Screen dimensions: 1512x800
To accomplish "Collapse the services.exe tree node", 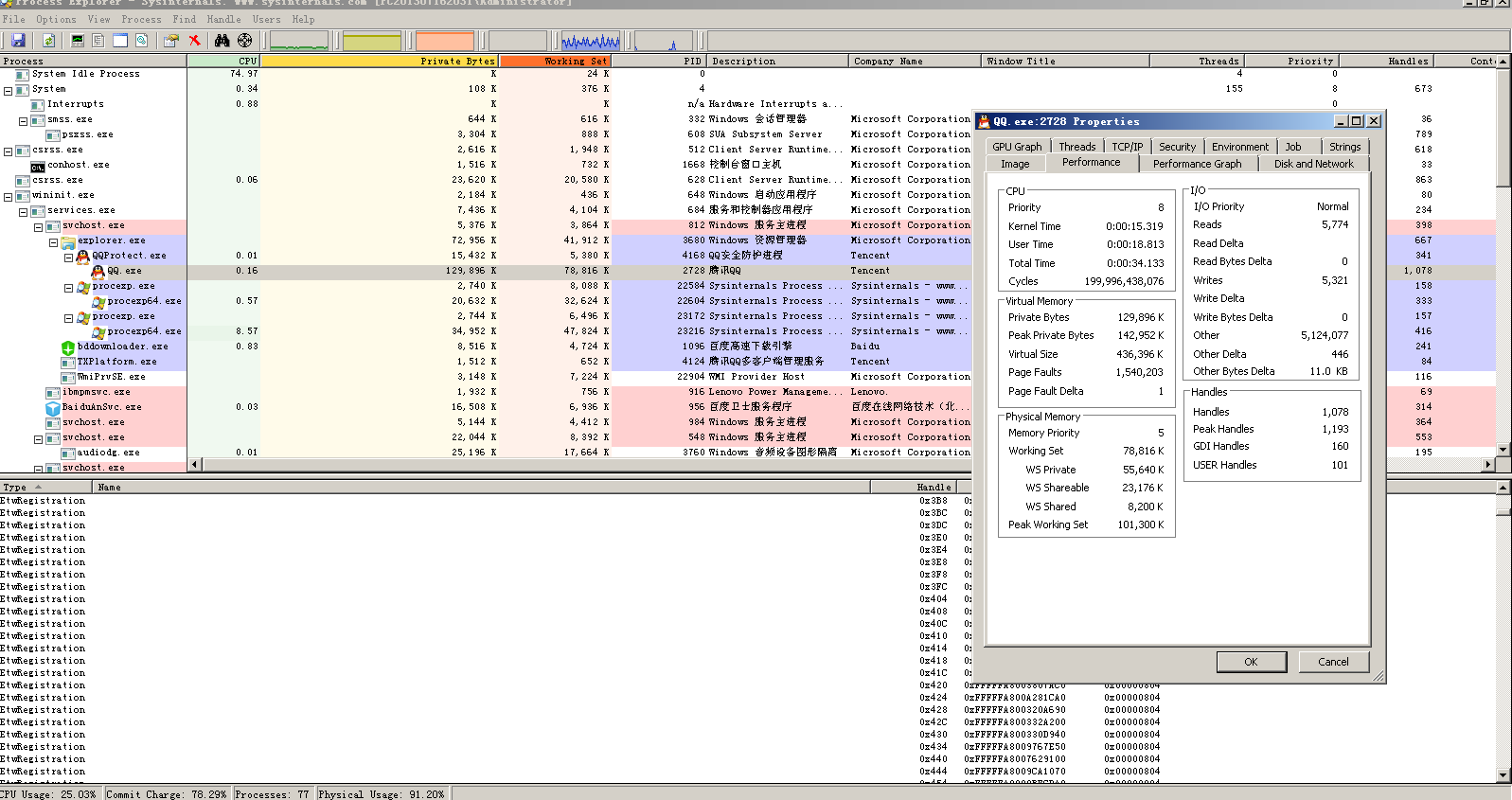I will coord(24,212).
